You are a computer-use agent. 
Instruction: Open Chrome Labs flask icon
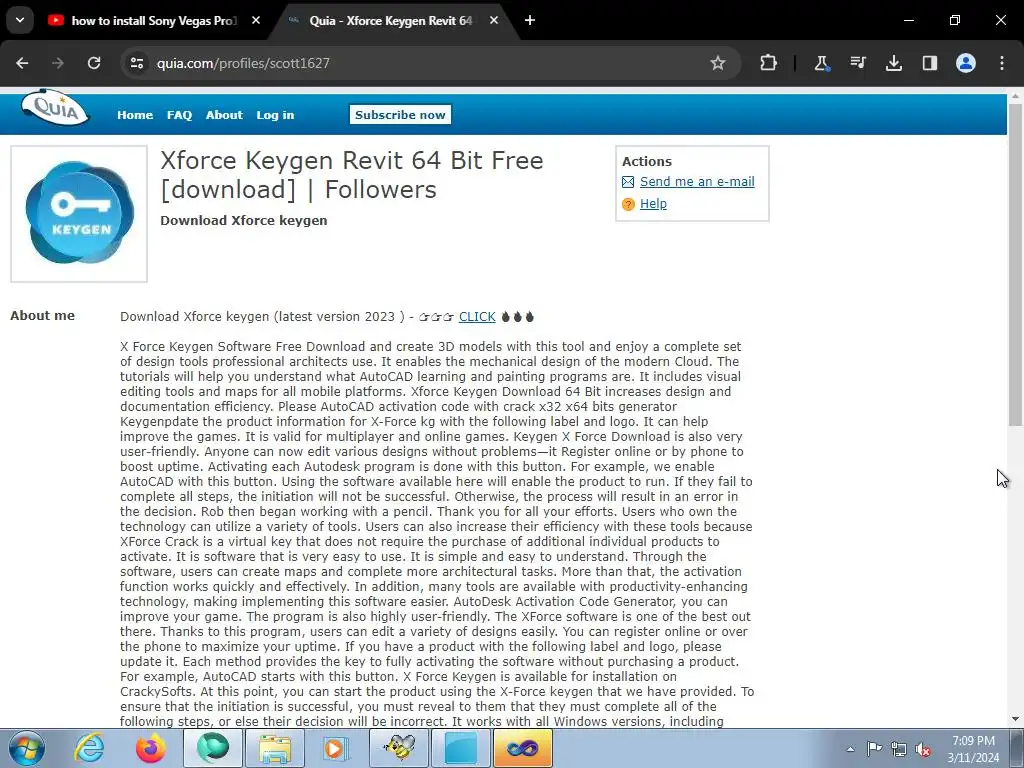tap(822, 63)
